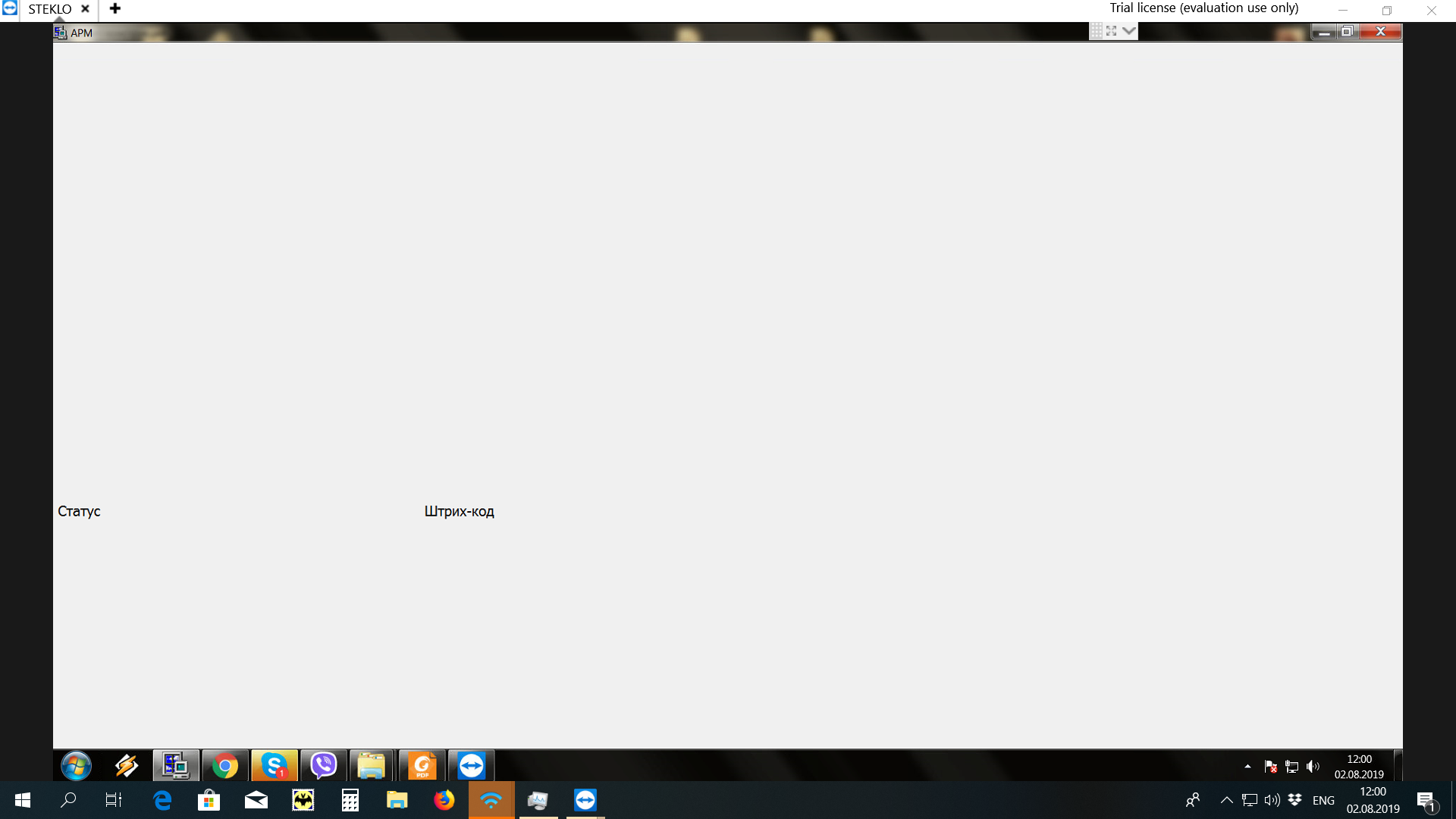Open local Windows 10 Start menu
The height and width of the screenshot is (819, 1456).
pyautogui.click(x=23, y=800)
